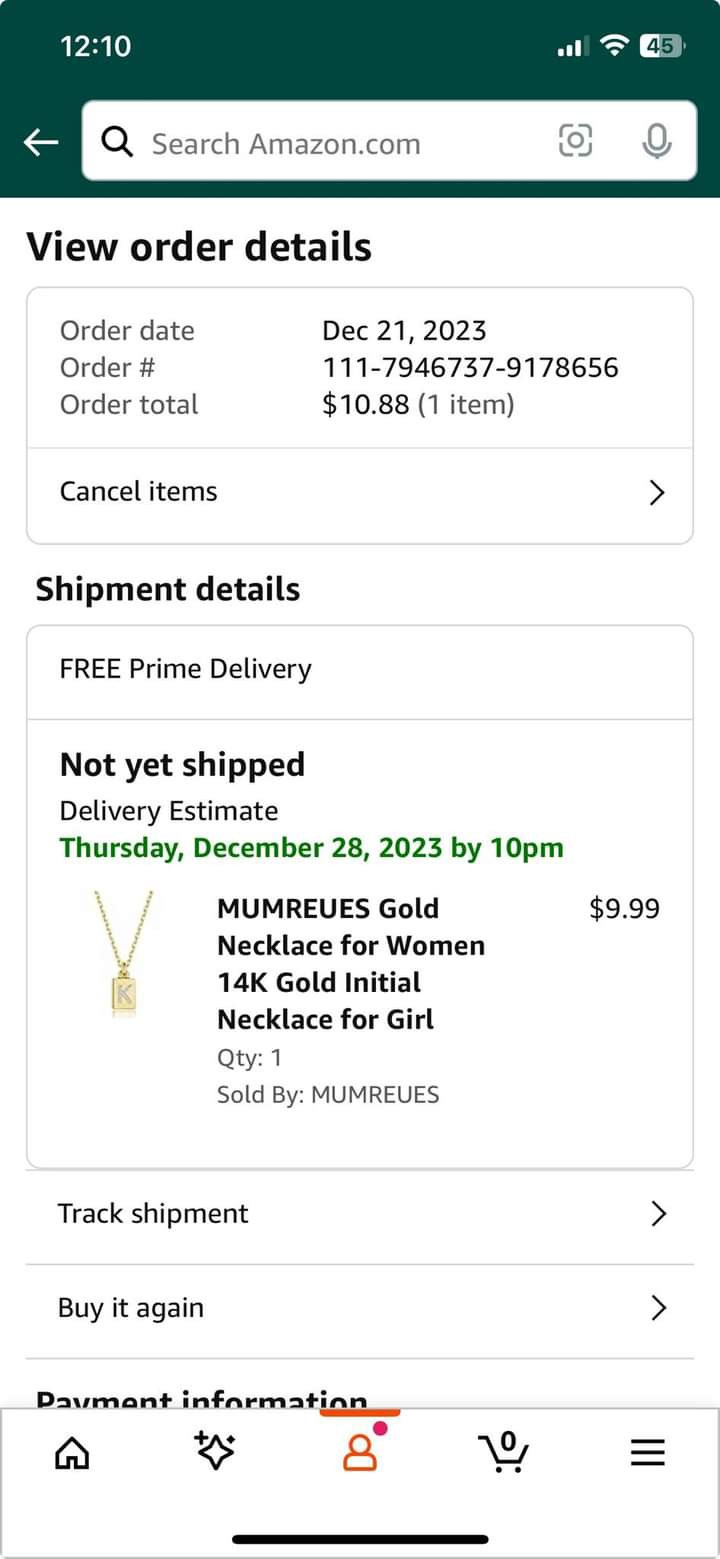720x1559 pixels.
Task: Expand Track shipment chevron
Action: [658, 1214]
